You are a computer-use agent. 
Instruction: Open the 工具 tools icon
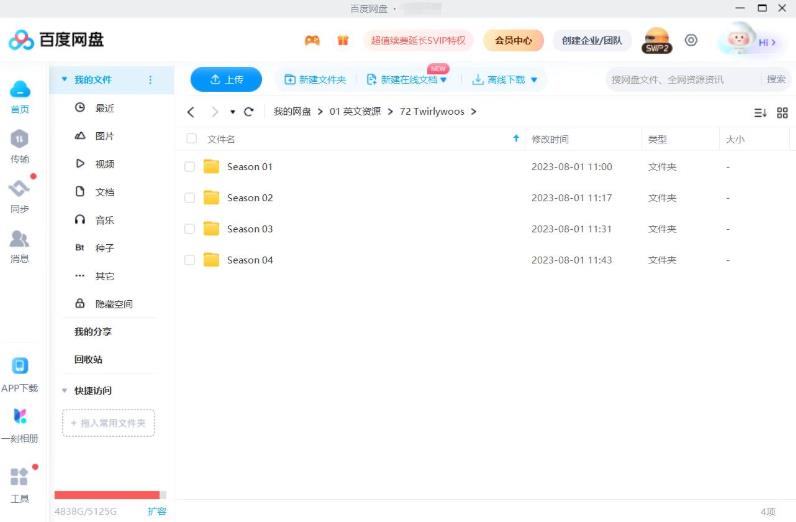coord(19,477)
